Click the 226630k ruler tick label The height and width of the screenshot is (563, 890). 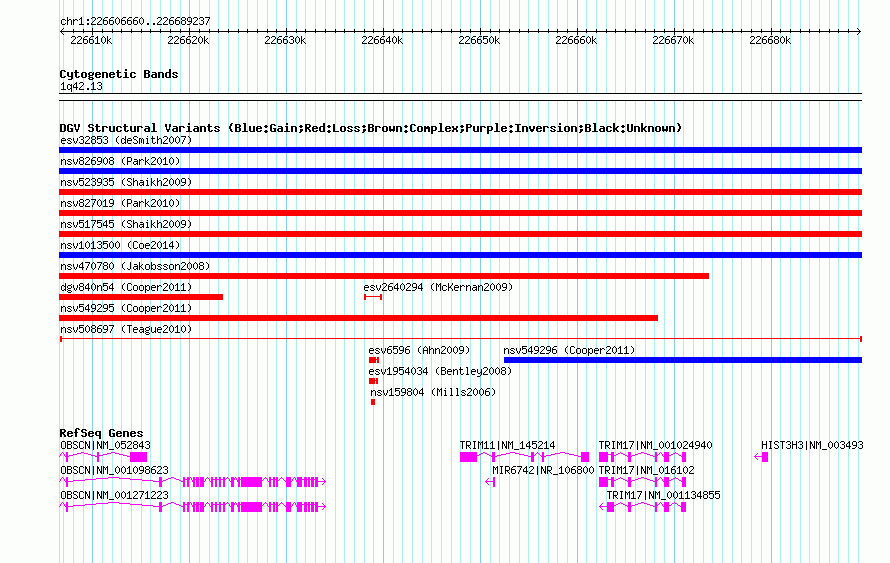pyautogui.click(x=286, y=40)
